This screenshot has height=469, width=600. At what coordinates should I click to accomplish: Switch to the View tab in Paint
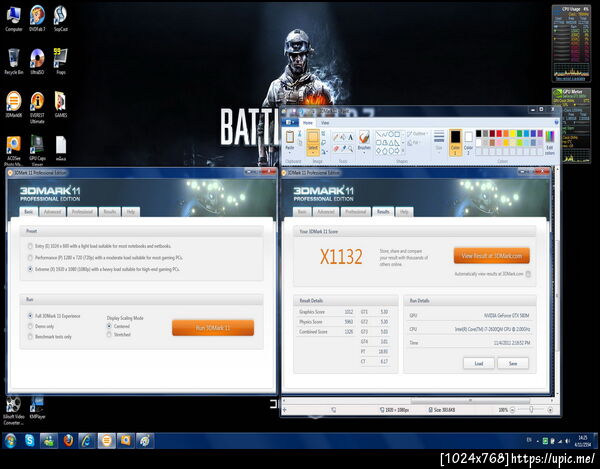[325, 123]
